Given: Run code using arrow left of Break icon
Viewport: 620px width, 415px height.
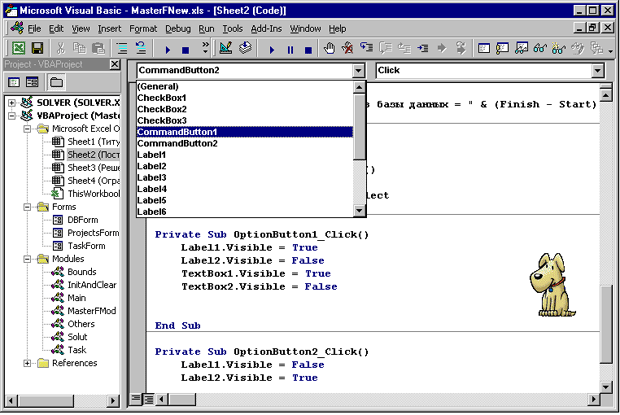Looking at the screenshot, I should (272, 49).
